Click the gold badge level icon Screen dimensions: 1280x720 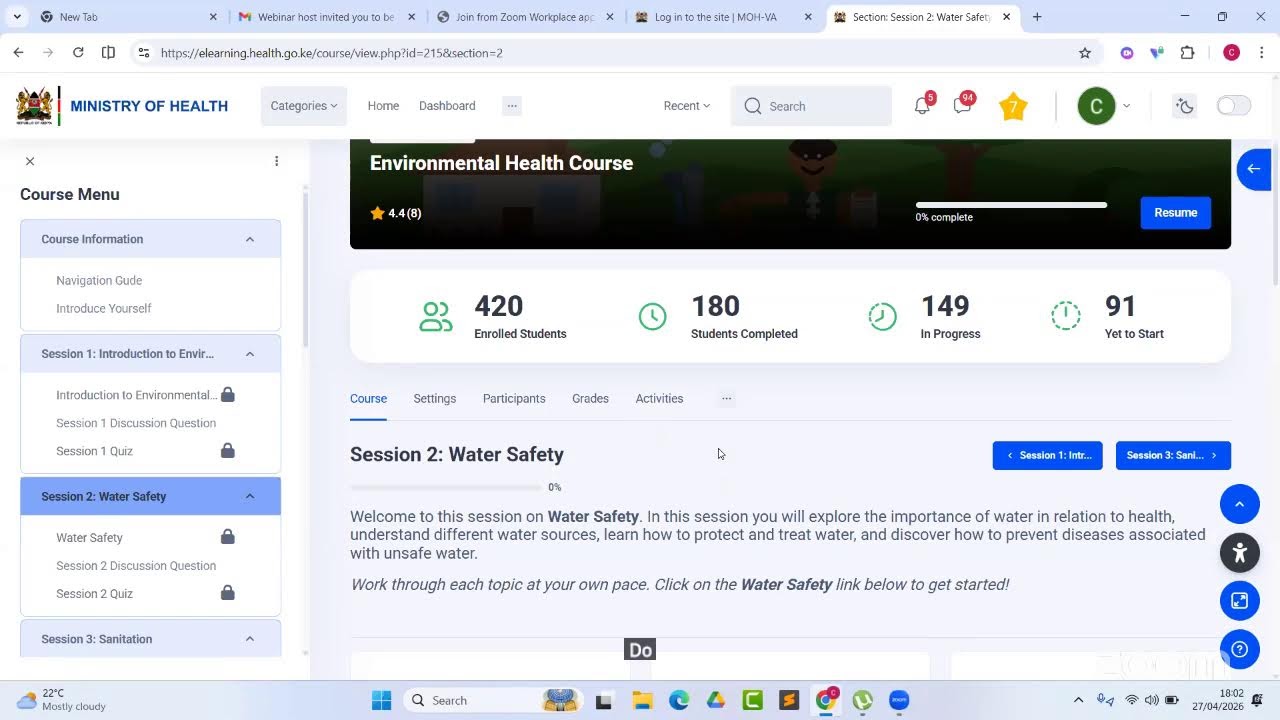click(x=1013, y=106)
